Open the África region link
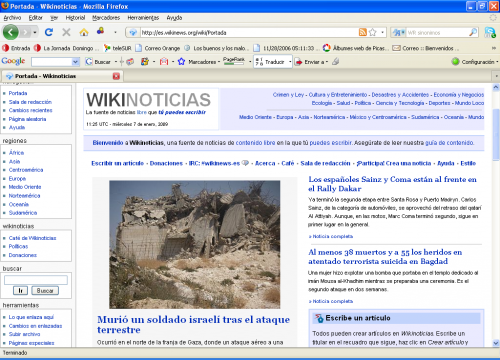 pos(16,153)
